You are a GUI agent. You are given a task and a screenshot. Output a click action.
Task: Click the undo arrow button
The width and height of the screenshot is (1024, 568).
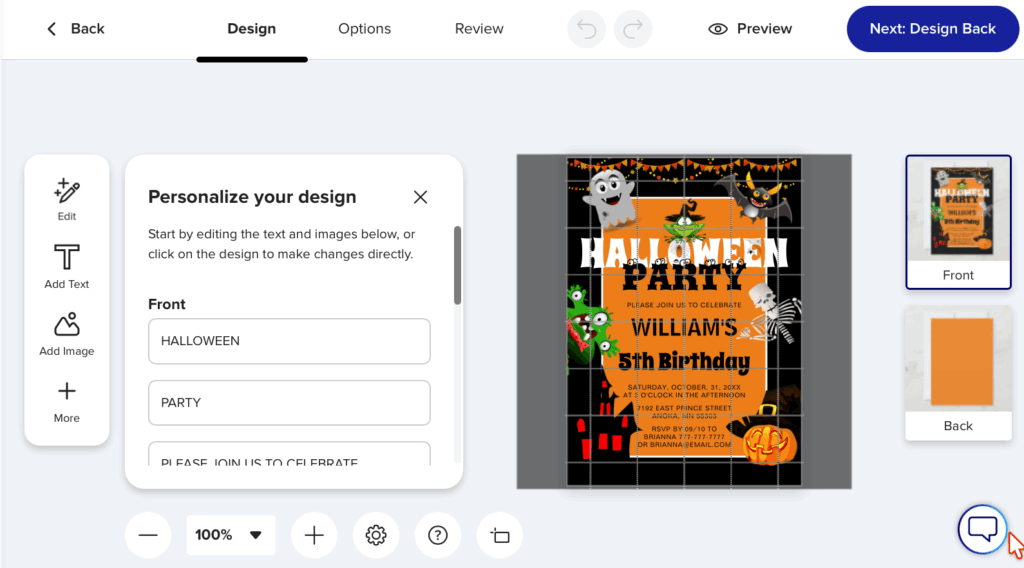587,29
